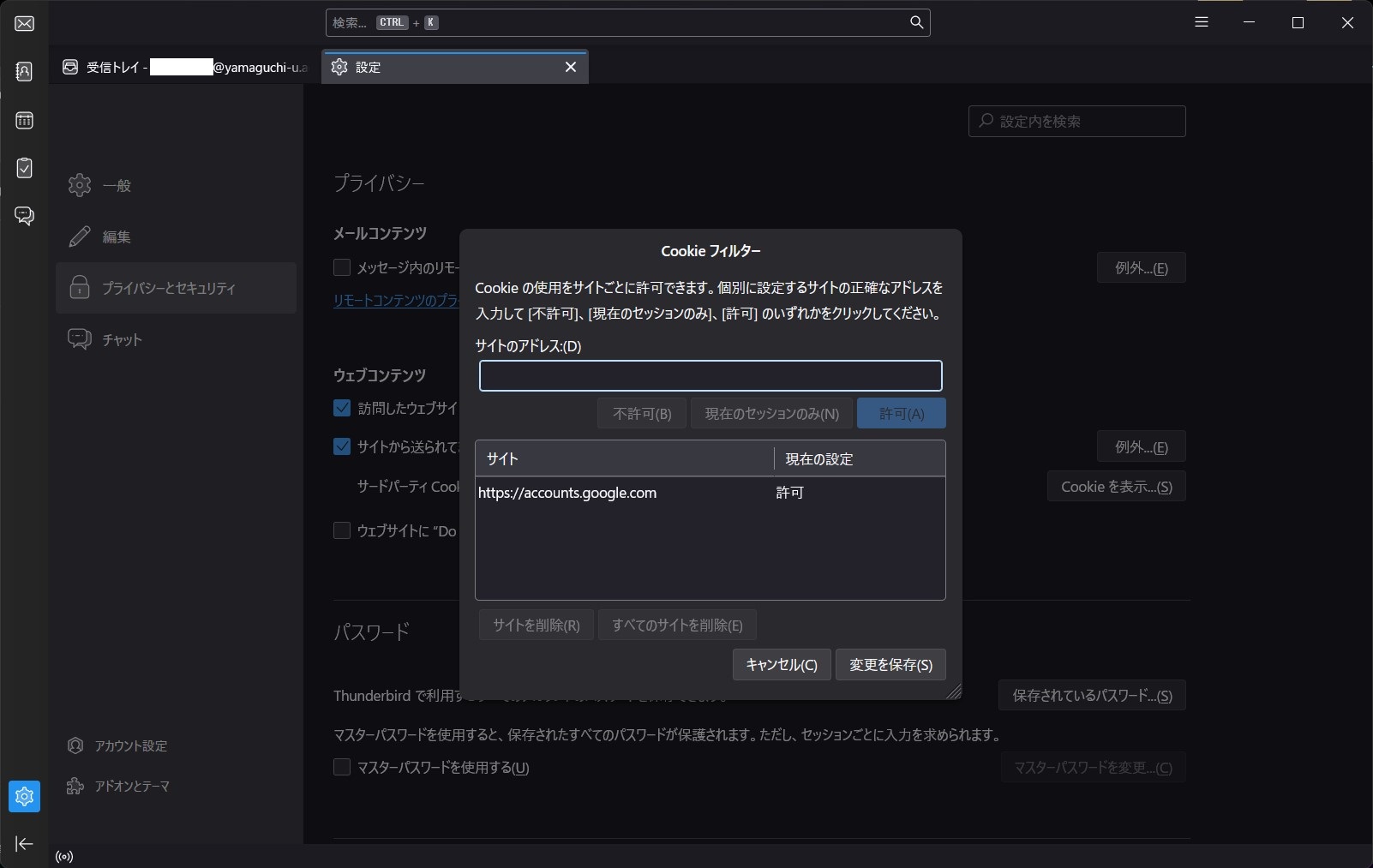
Task: Collapse the spaces toolbar arrow icon
Action: coord(24,844)
